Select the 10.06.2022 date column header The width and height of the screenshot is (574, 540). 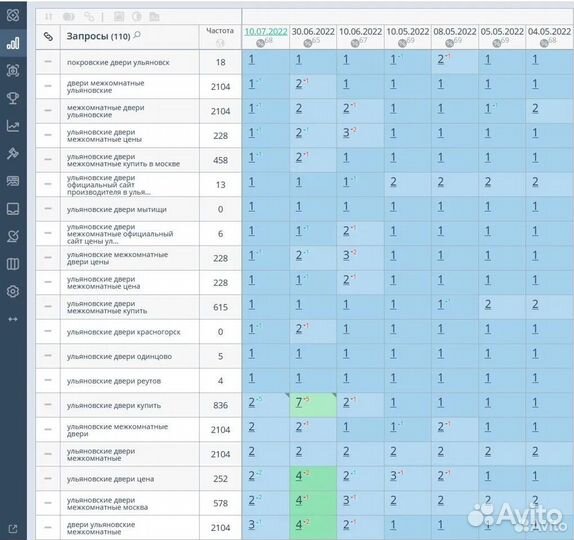click(x=360, y=31)
